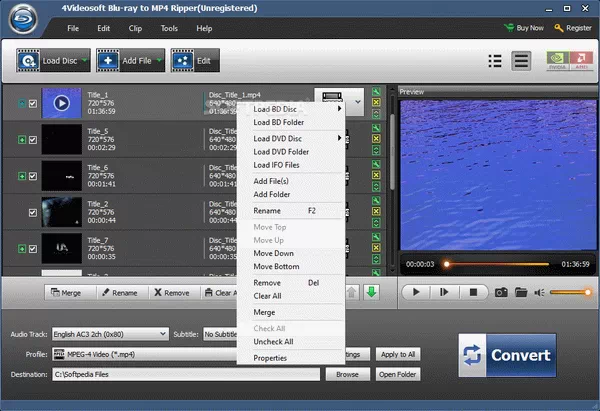Click green move-down arrow button
The height and width of the screenshot is (411, 600).
click(371, 292)
